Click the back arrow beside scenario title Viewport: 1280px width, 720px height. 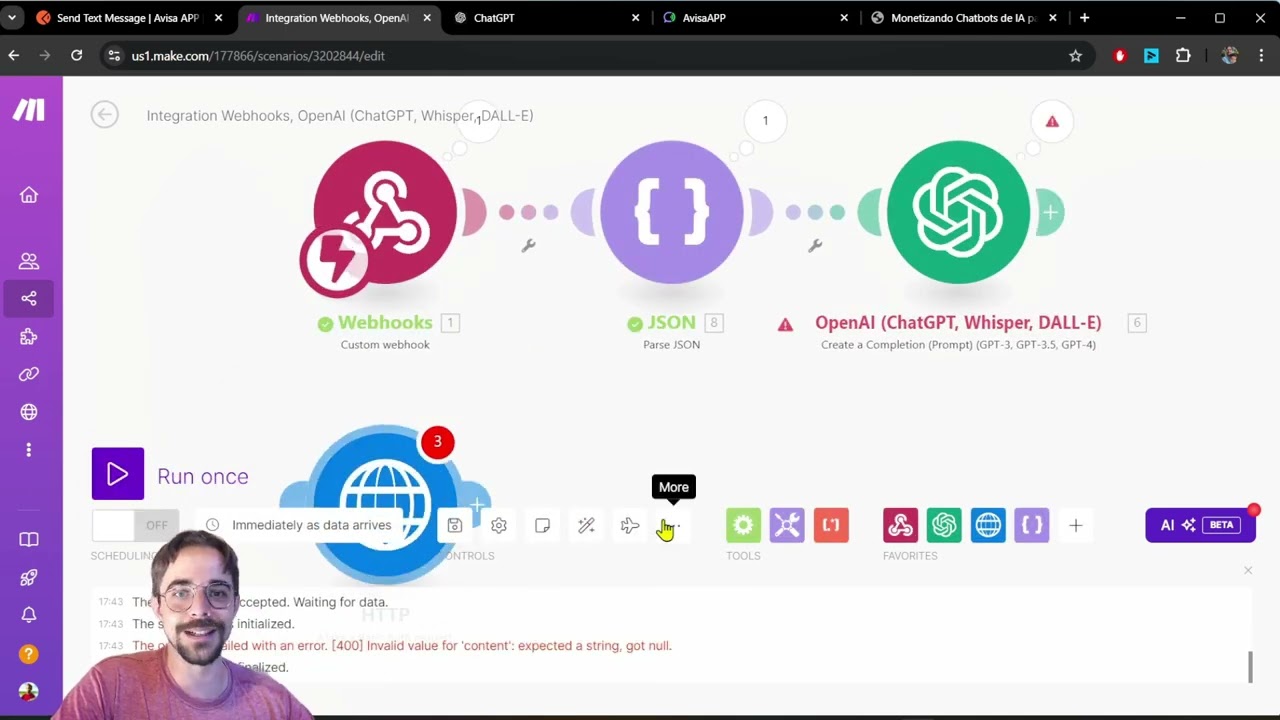pyautogui.click(x=104, y=115)
